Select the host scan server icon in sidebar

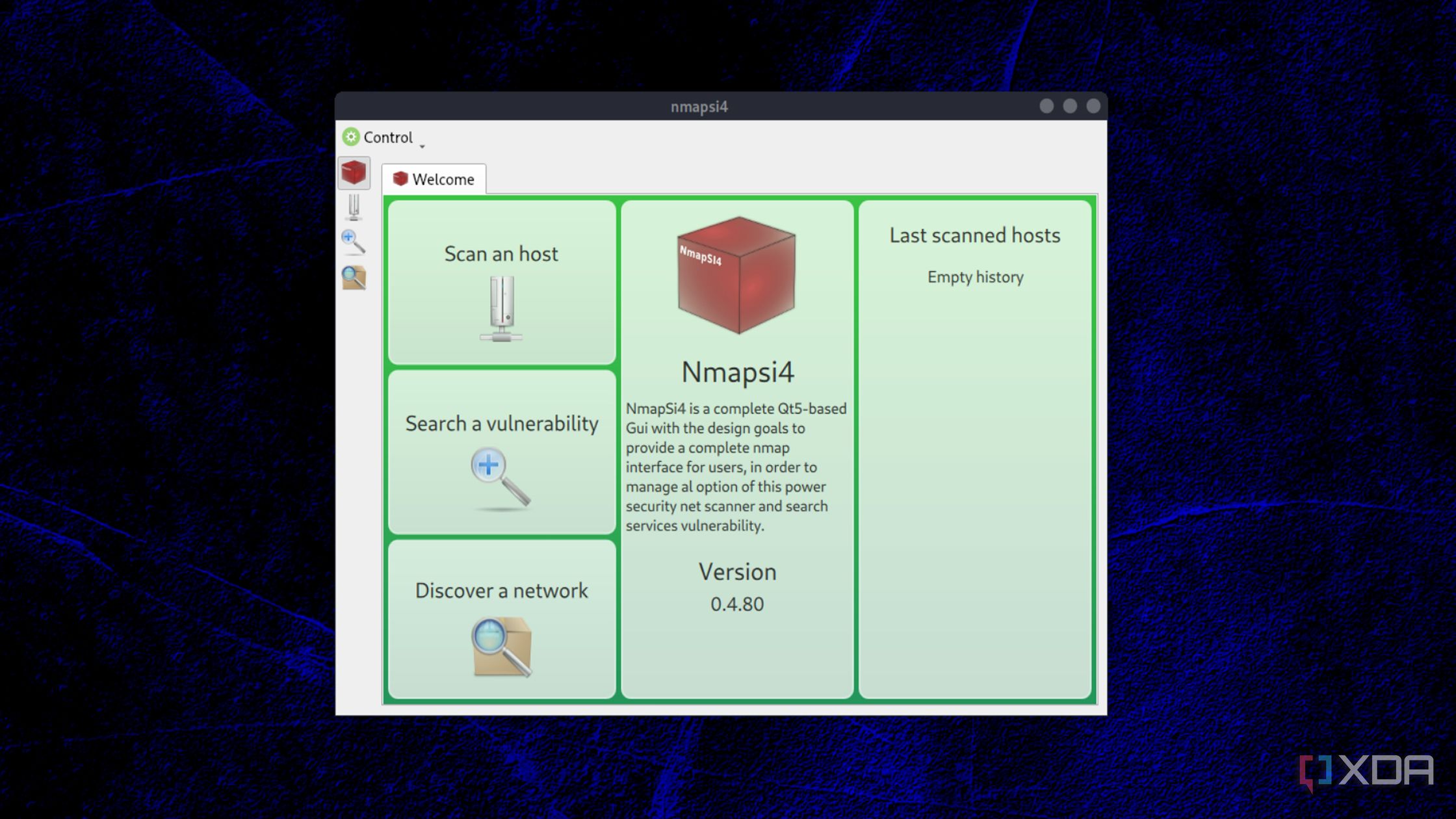coord(354,207)
